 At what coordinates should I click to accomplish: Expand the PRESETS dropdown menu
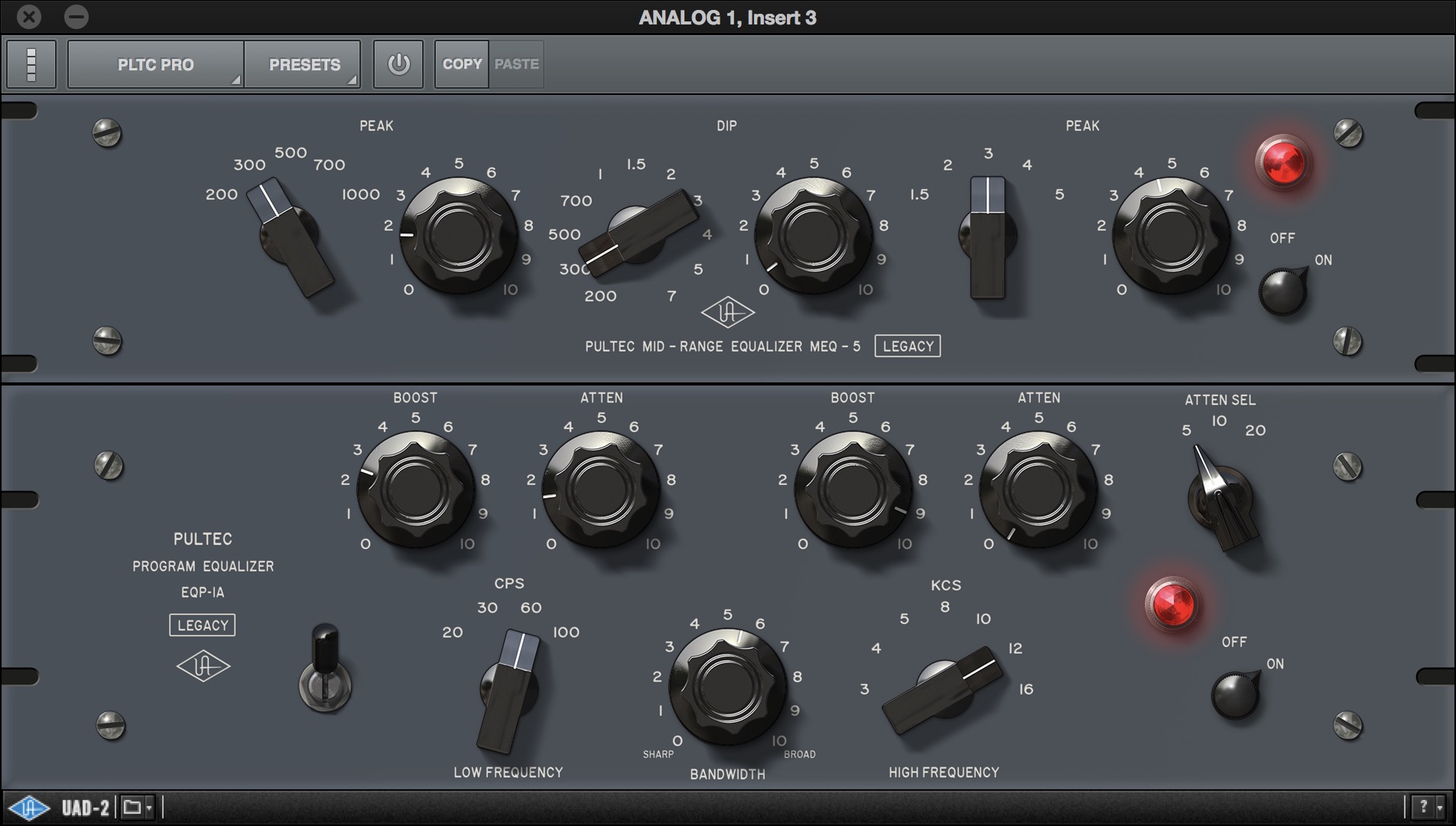(304, 64)
